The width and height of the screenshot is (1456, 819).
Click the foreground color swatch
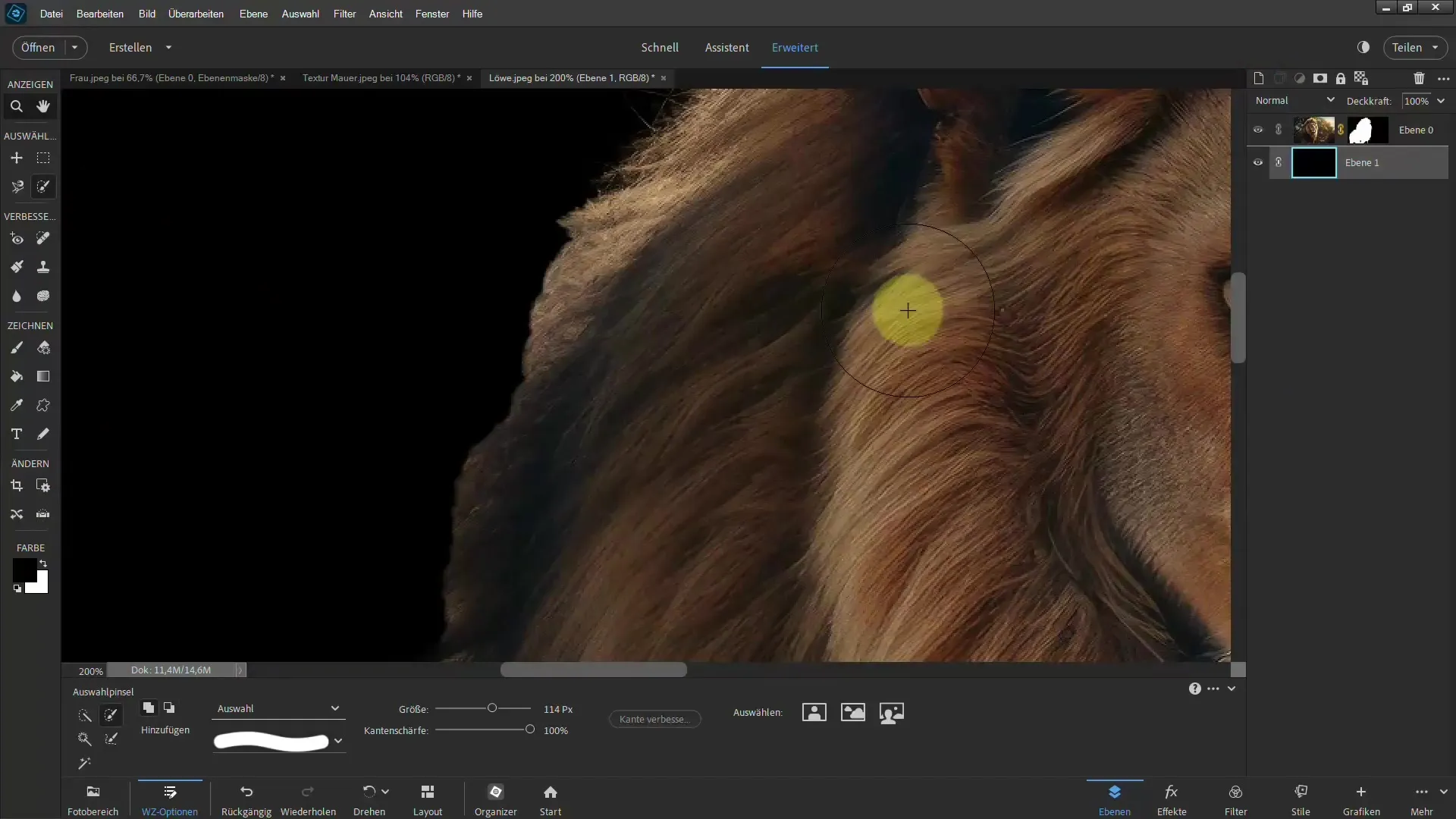click(x=24, y=570)
